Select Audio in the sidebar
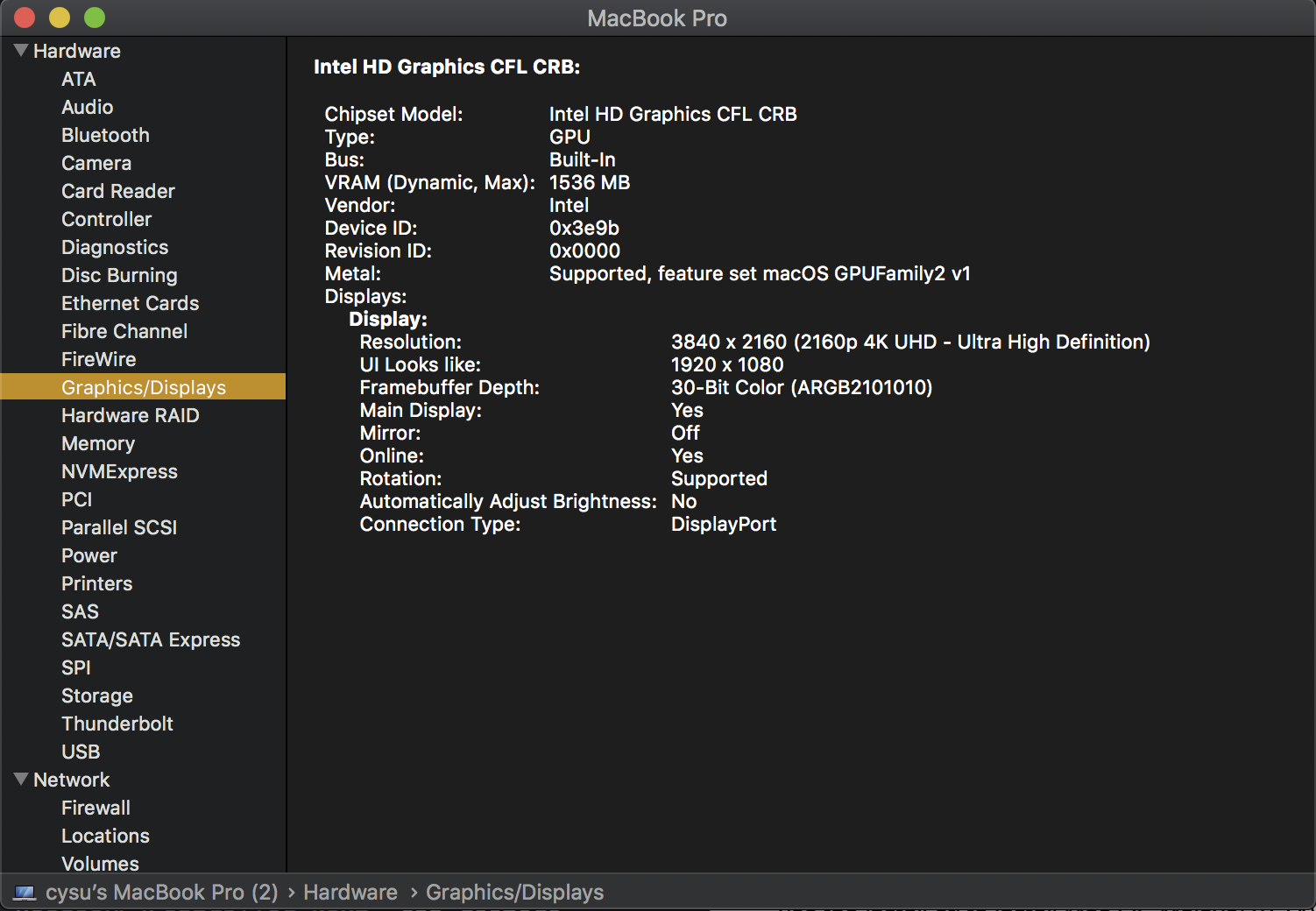The width and height of the screenshot is (1316, 911). tap(88, 107)
